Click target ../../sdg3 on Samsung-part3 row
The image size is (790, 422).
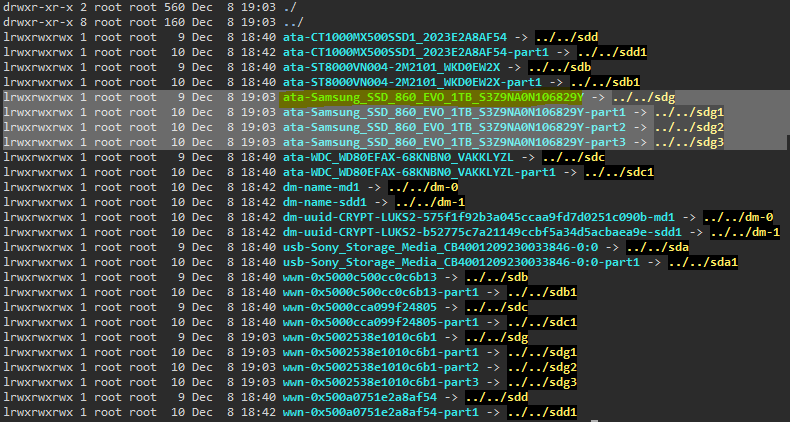[x=689, y=142]
